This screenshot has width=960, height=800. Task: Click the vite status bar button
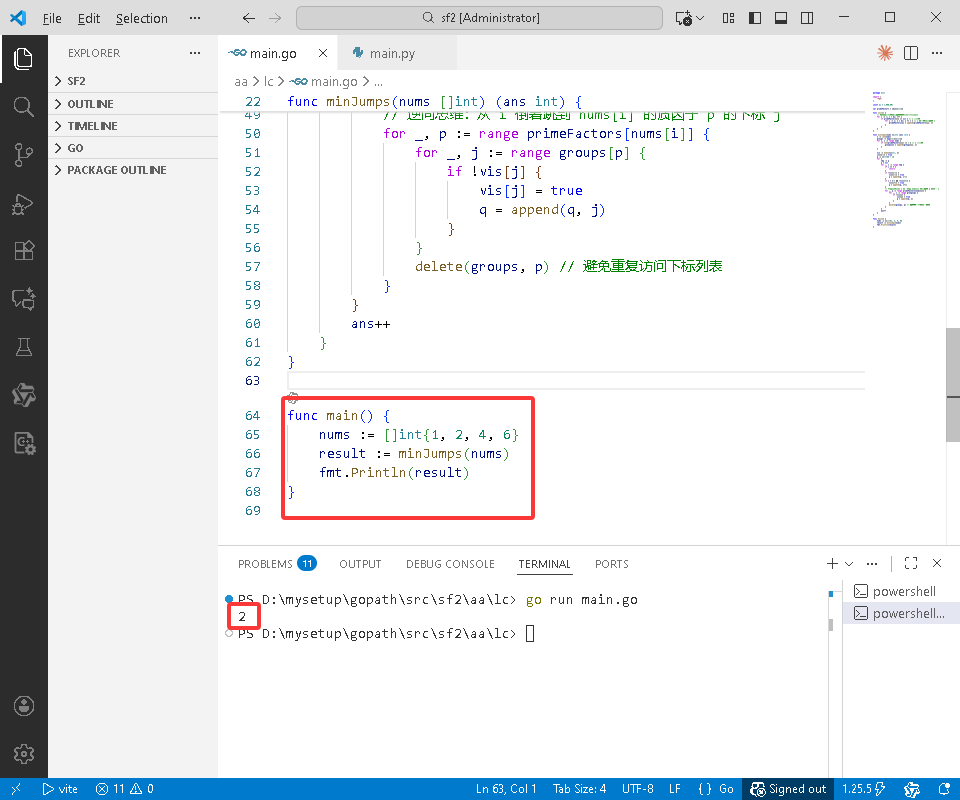[60, 789]
